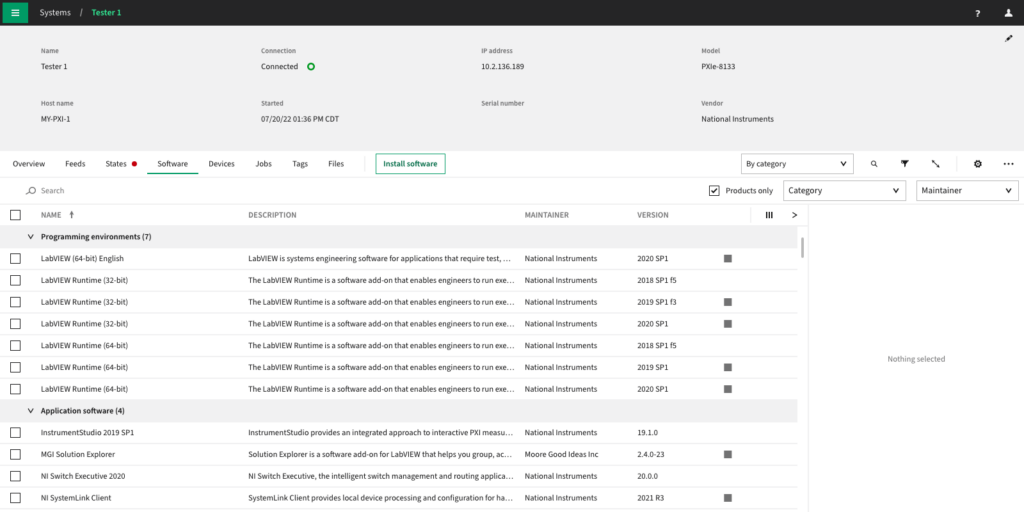The image size is (1024, 512).
Task: Toggle the select-all checkbox in the header
Action: (16, 215)
